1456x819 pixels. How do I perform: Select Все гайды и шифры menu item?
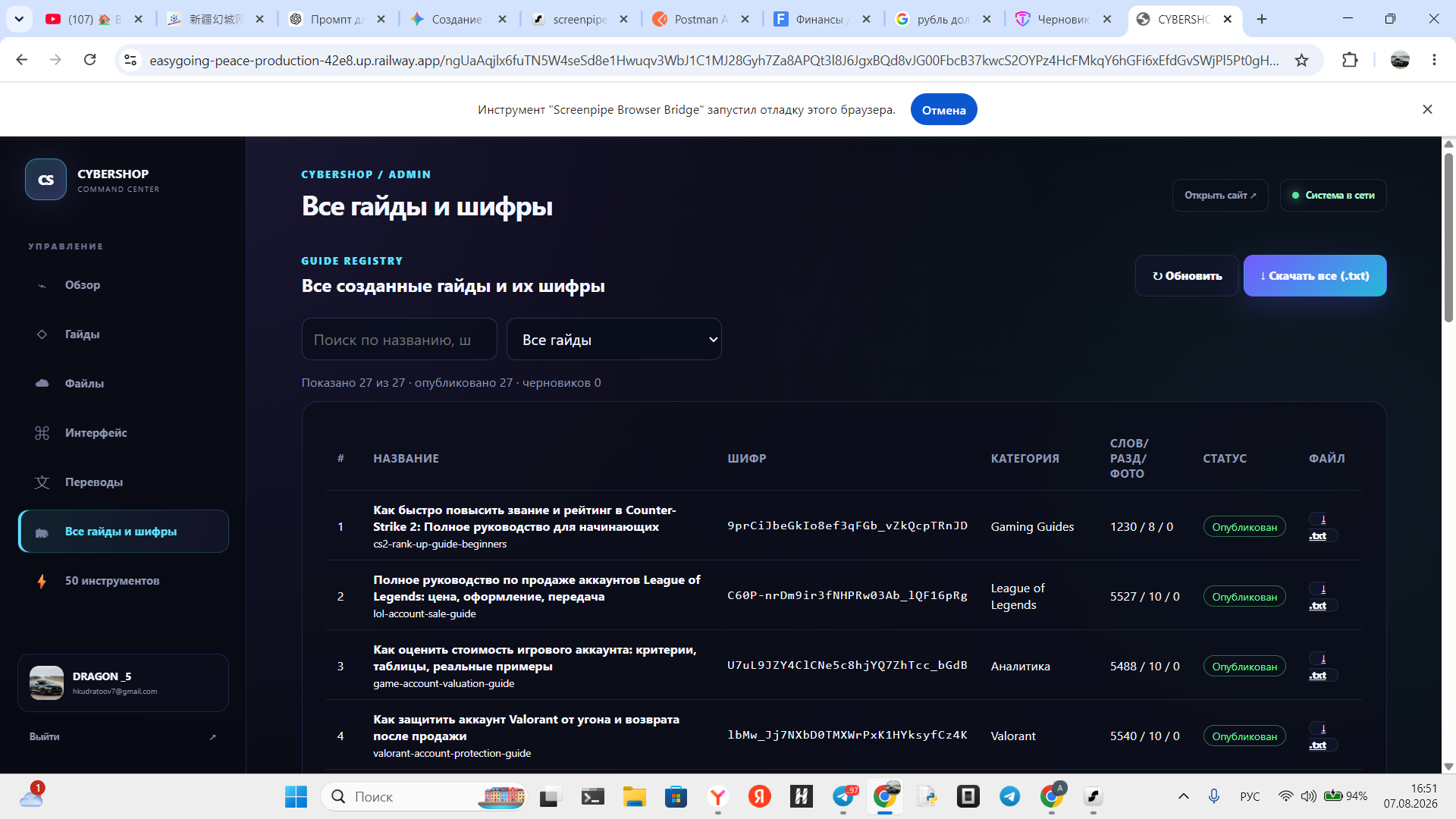tap(123, 532)
